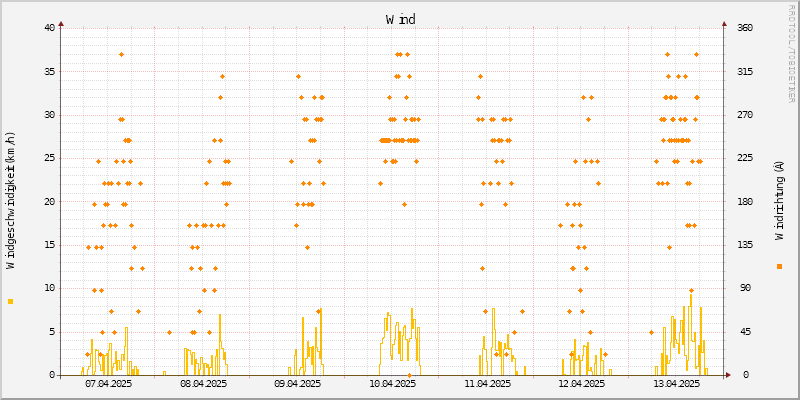The width and height of the screenshot is (800, 400).
Task: Click the orange wind direction legend square
Action: 779,266
